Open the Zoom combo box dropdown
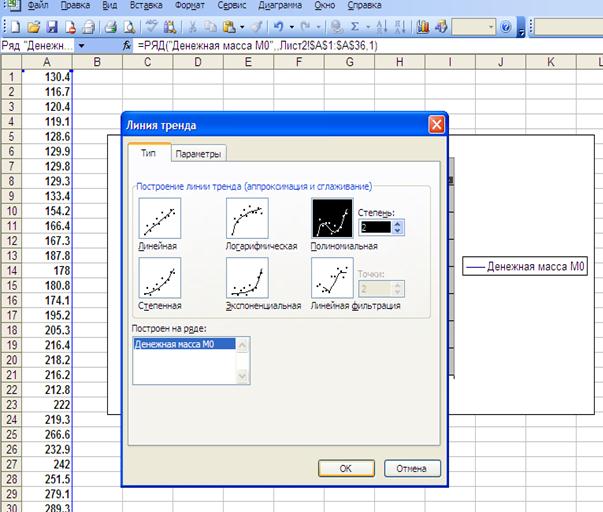The image size is (603, 512). point(491,27)
